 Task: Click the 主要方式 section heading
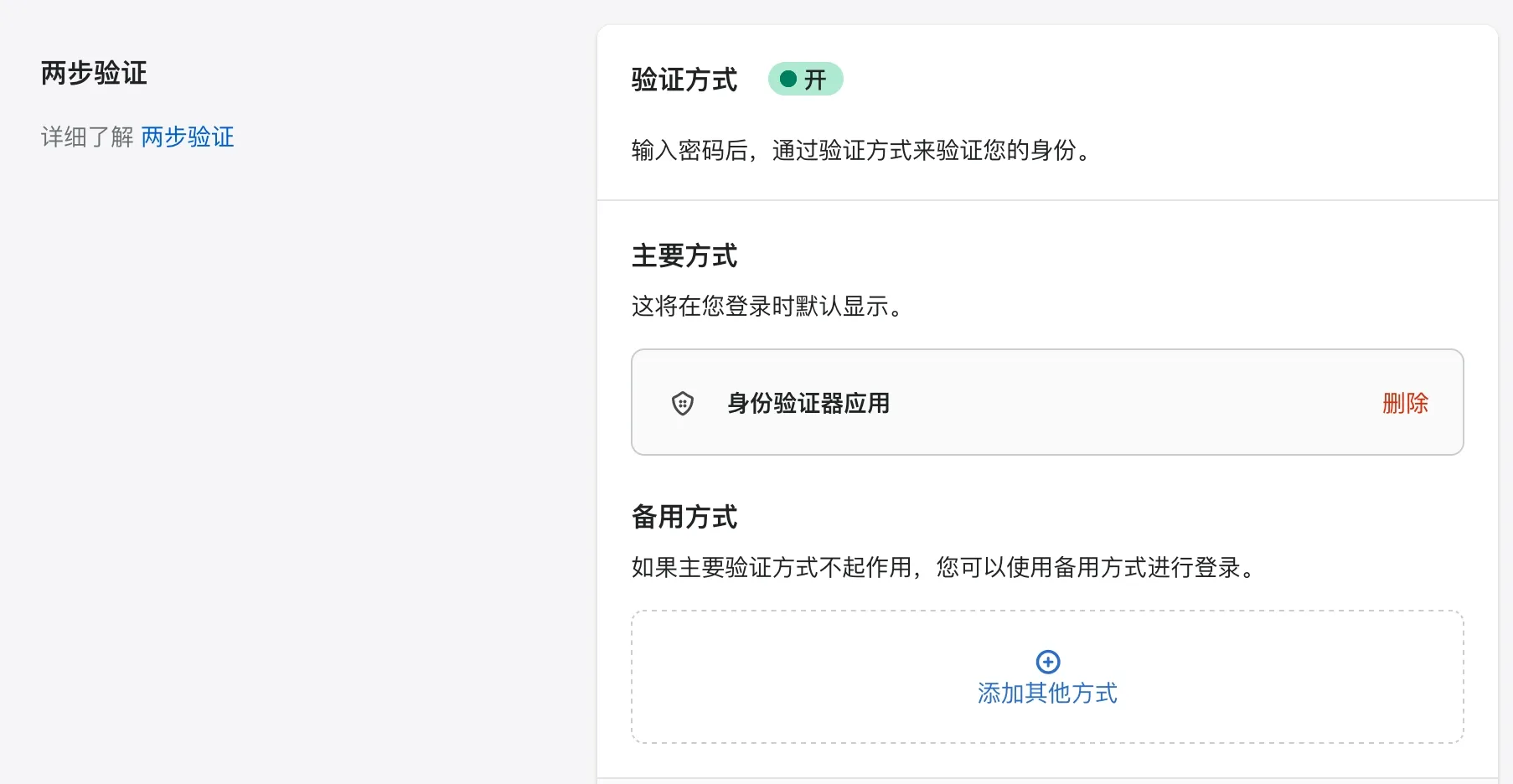(x=684, y=256)
